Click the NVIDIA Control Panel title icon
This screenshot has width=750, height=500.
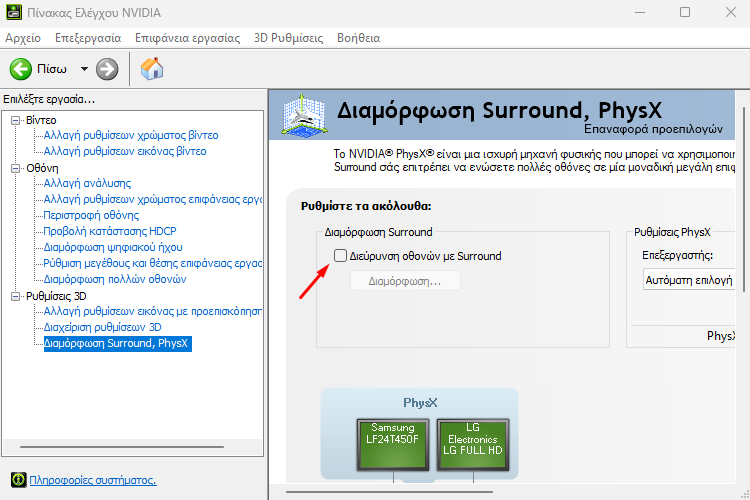[x=14, y=12]
